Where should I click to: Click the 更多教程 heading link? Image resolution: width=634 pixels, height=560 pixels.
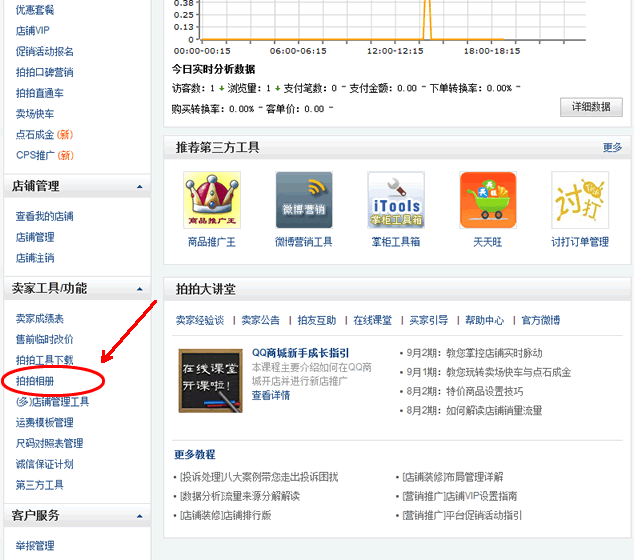[194, 454]
